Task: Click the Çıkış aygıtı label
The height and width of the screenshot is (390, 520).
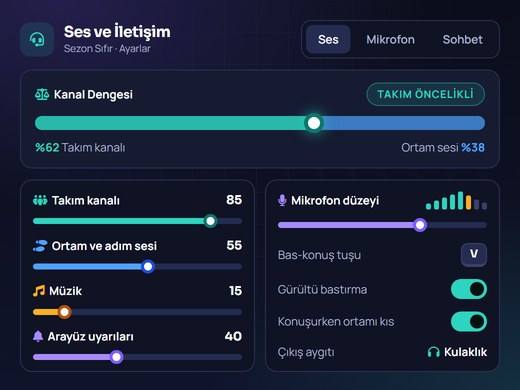Action: click(x=306, y=352)
